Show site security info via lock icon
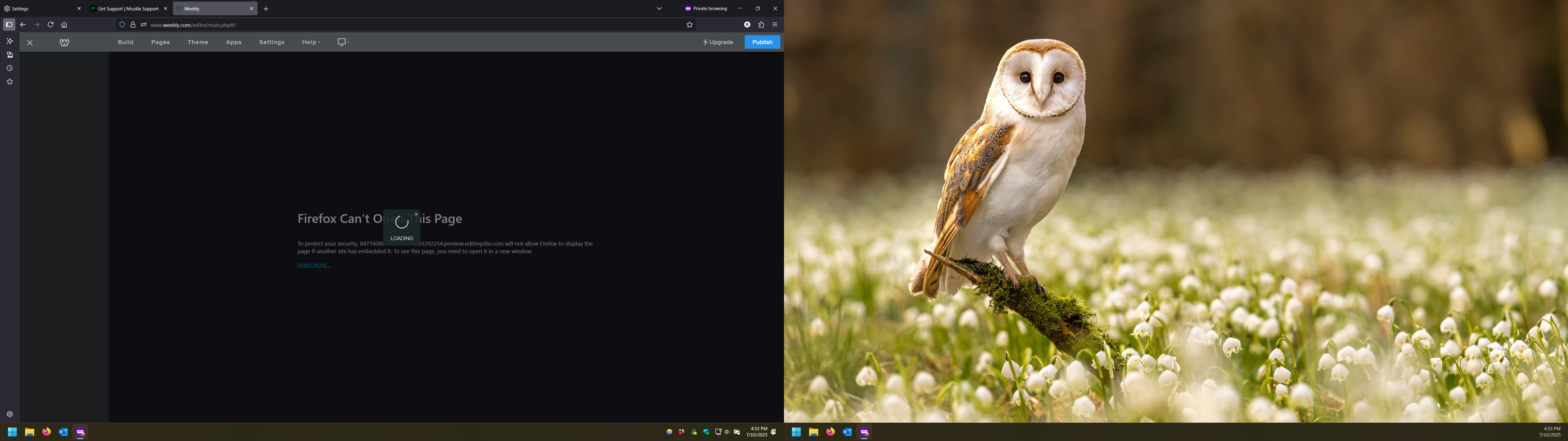The height and width of the screenshot is (441, 1568). tap(133, 25)
